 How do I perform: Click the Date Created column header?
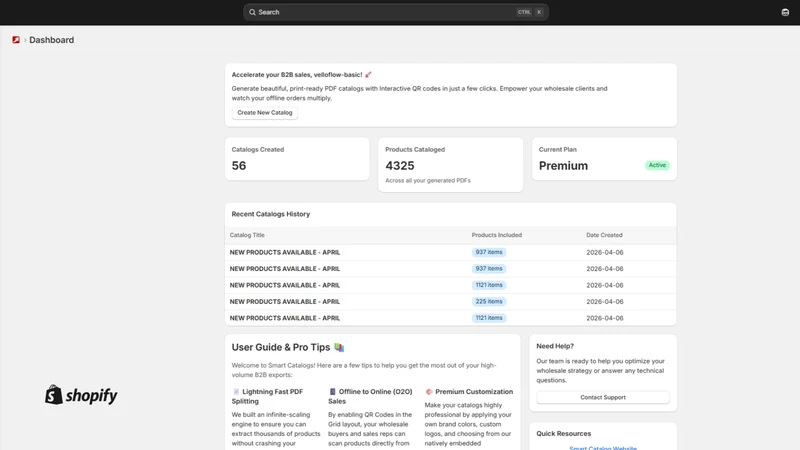604,235
